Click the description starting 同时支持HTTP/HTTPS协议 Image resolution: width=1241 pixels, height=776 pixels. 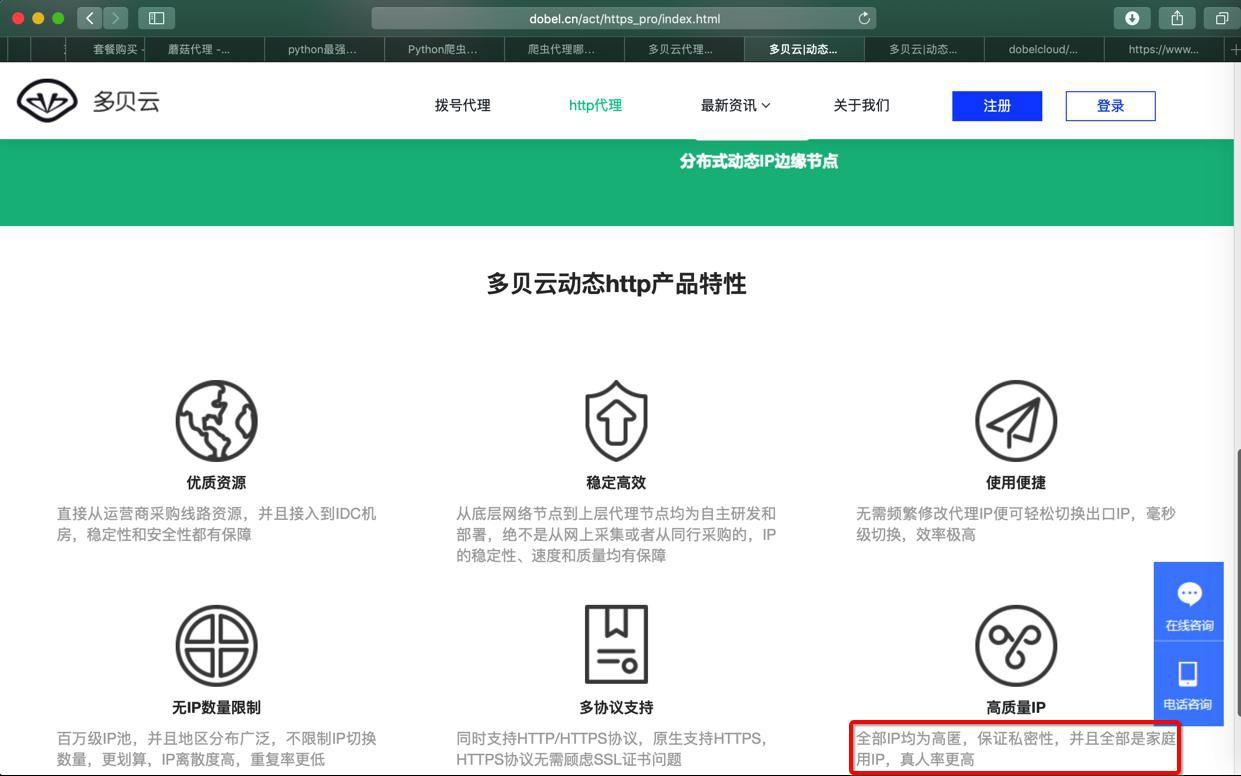(x=612, y=749)
